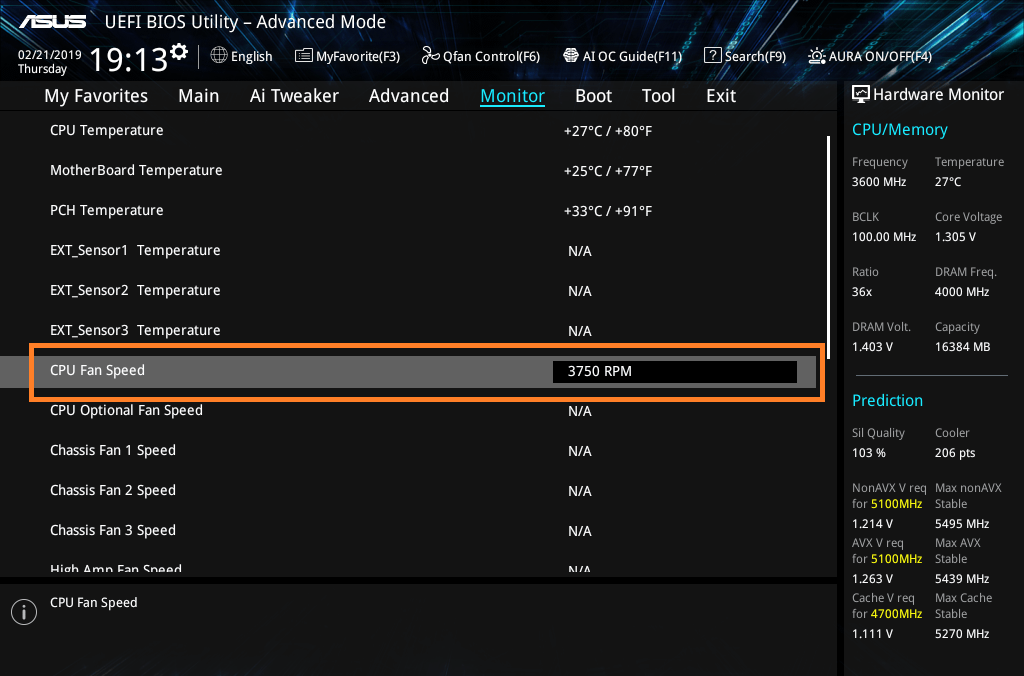The image size is (1024, 676).
Task: Click the 4000 MHz DRAM frequency value
Action: pyautogui.click(x=962, y=292)
